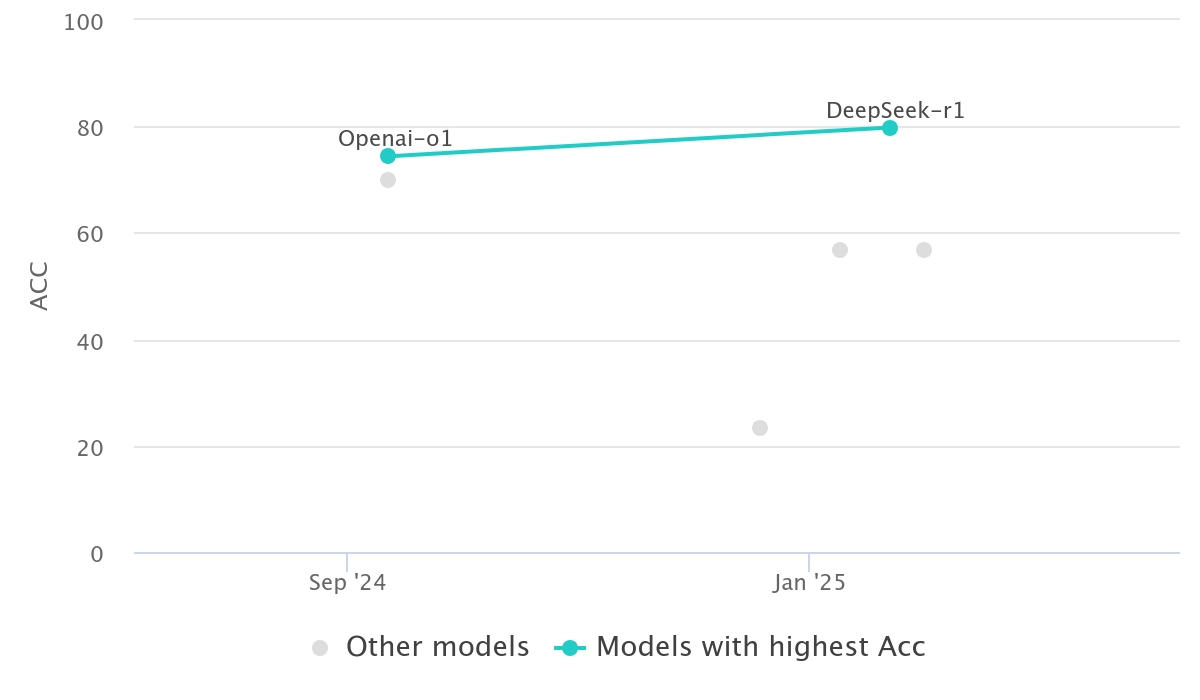Click the "Openai-o1" data label
The image size is (1200, 700).
pos(395,139)
